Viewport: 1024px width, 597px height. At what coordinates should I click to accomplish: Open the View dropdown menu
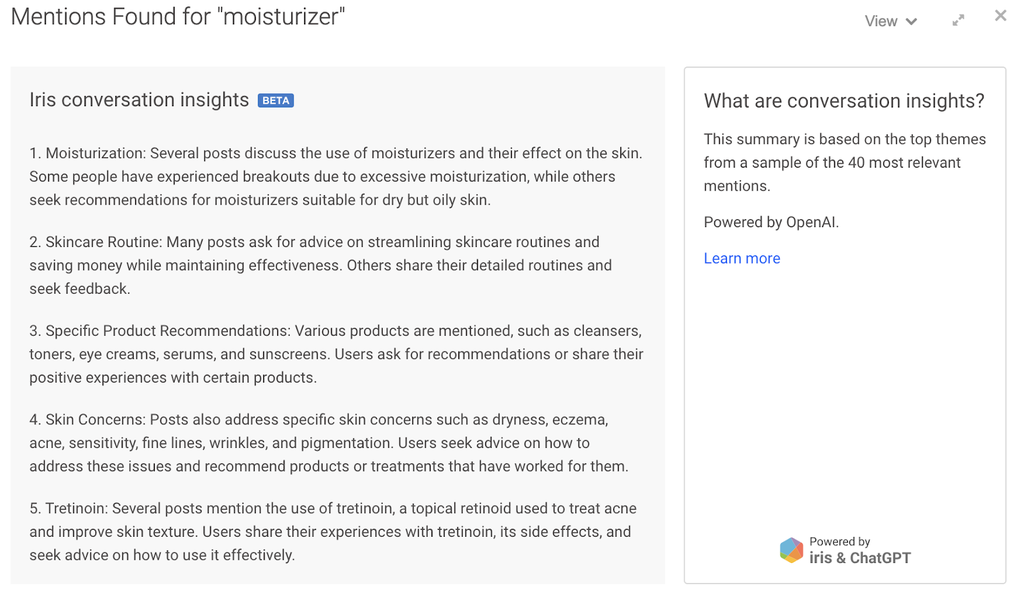click(890, 21)
